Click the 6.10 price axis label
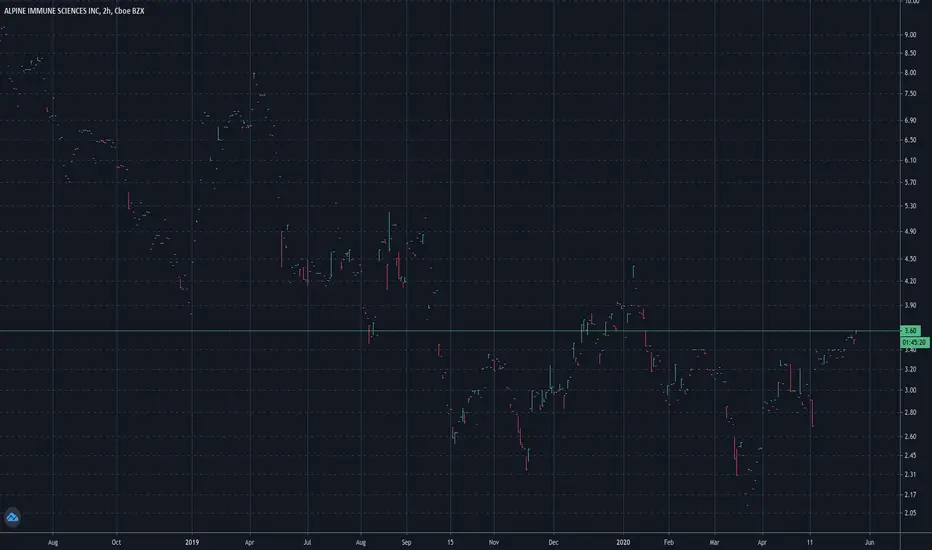 [x=910, y=161]
